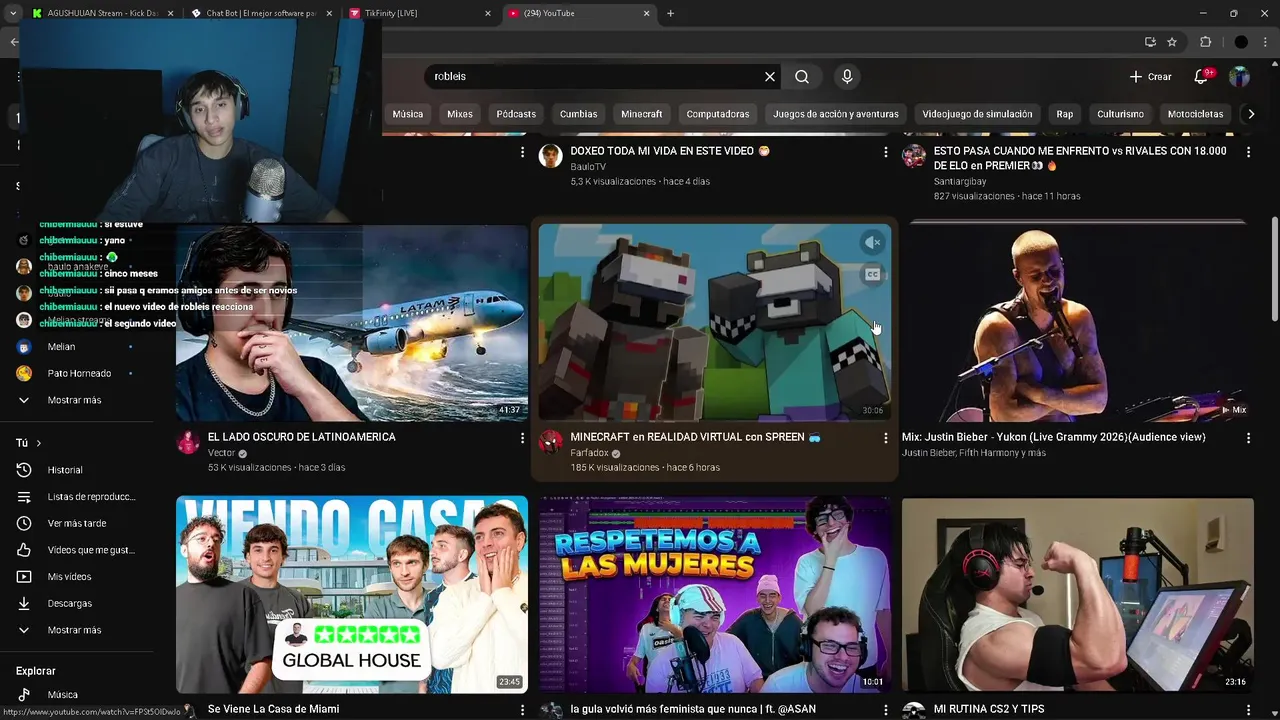Clear the search box with the X icon

pyautogui.click(x=770, y=77)
